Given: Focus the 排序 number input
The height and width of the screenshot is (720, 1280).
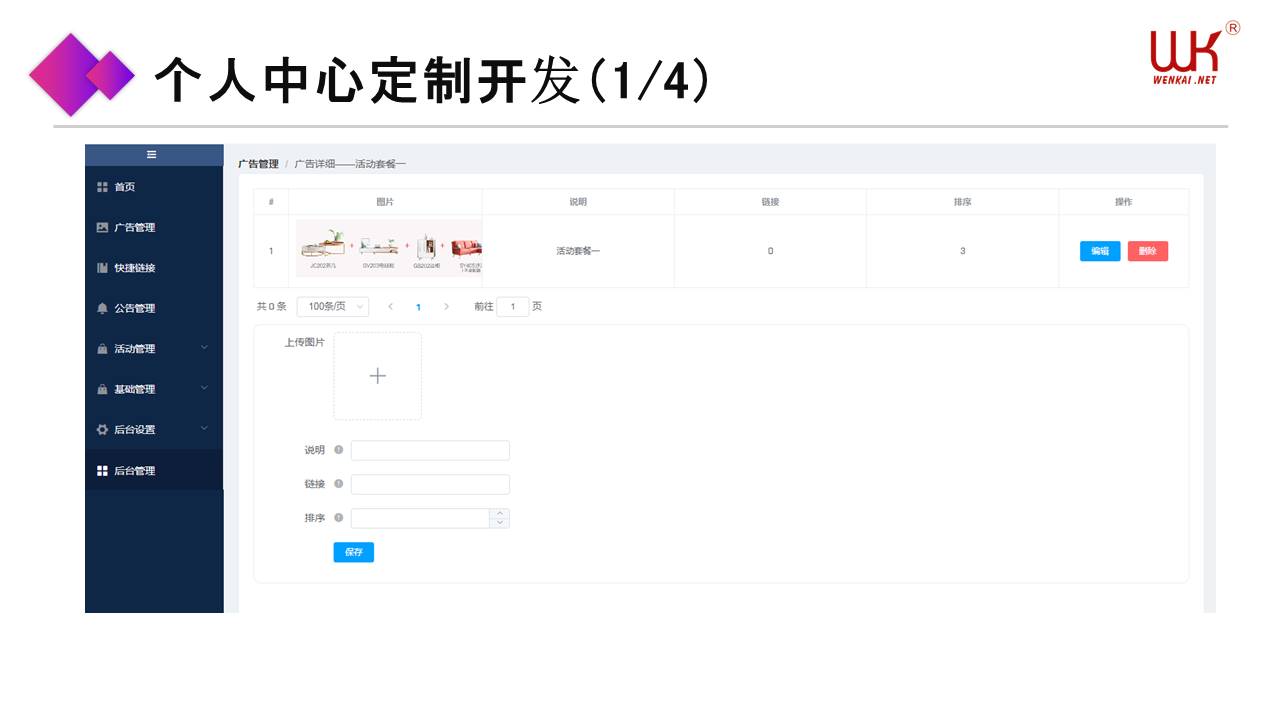Looking at the screenshot, I should 420,518.
